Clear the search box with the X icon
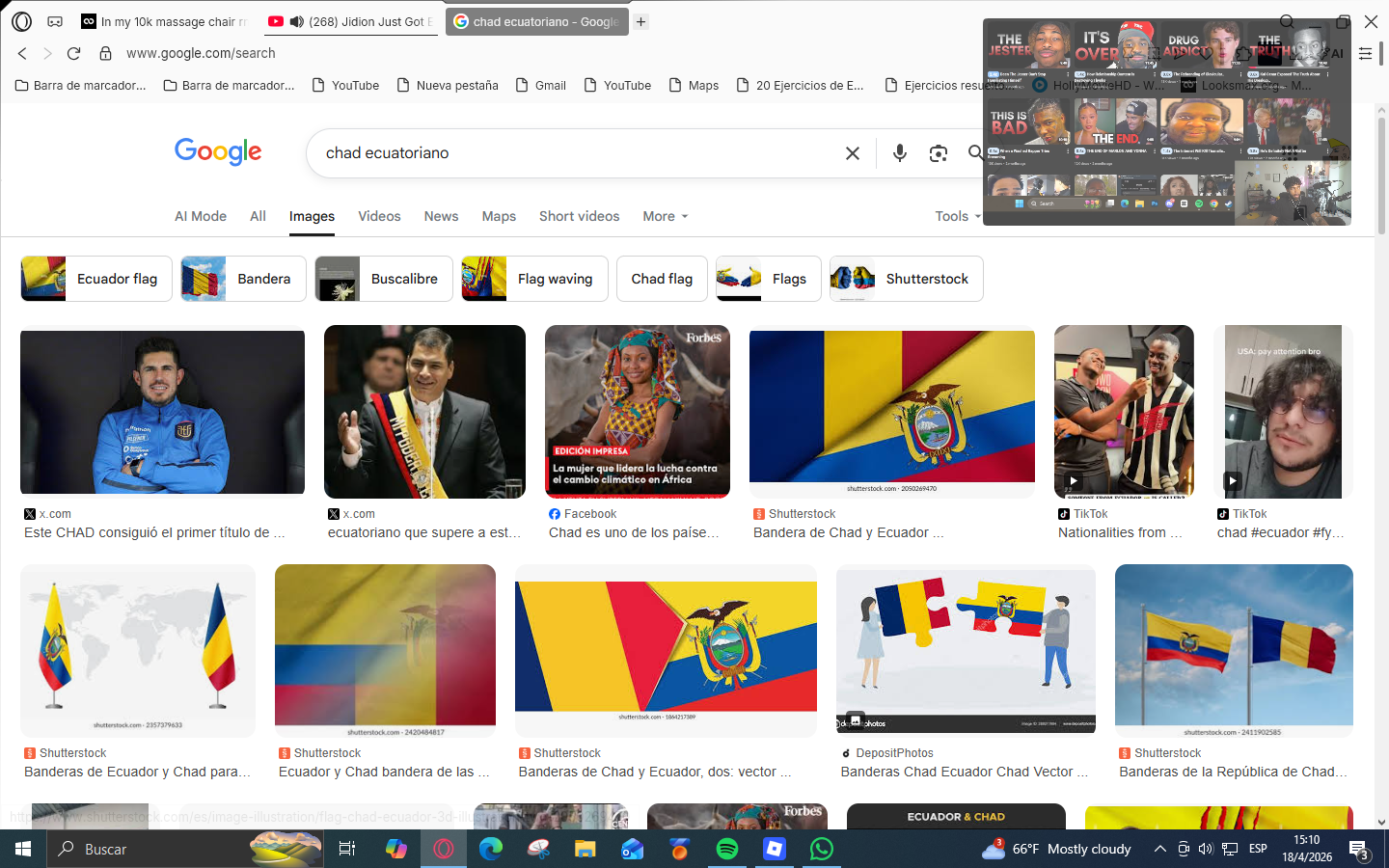Screen dimensions: 1389x868 (x=852, y=153)
